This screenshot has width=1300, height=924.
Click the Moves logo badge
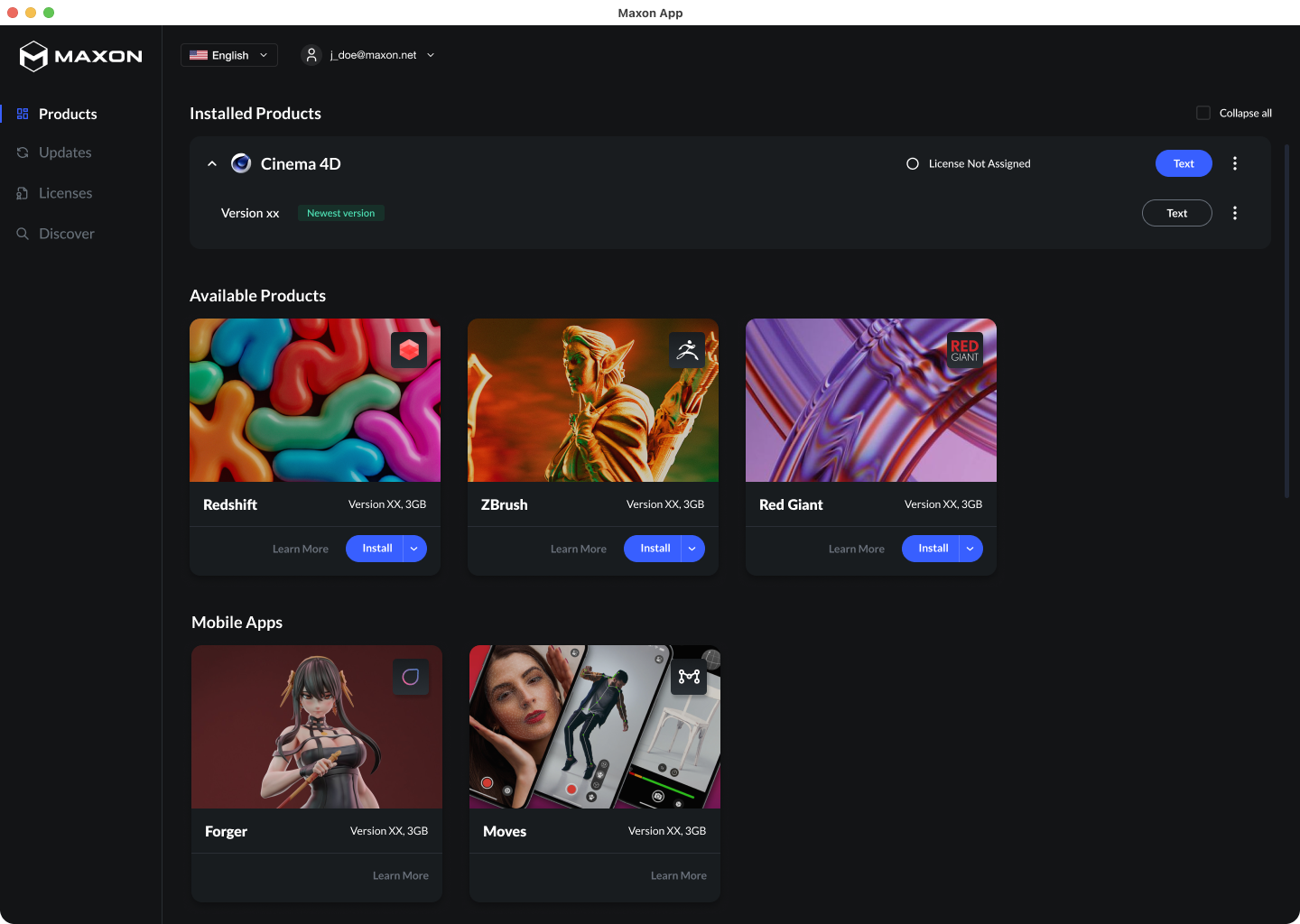689,677
